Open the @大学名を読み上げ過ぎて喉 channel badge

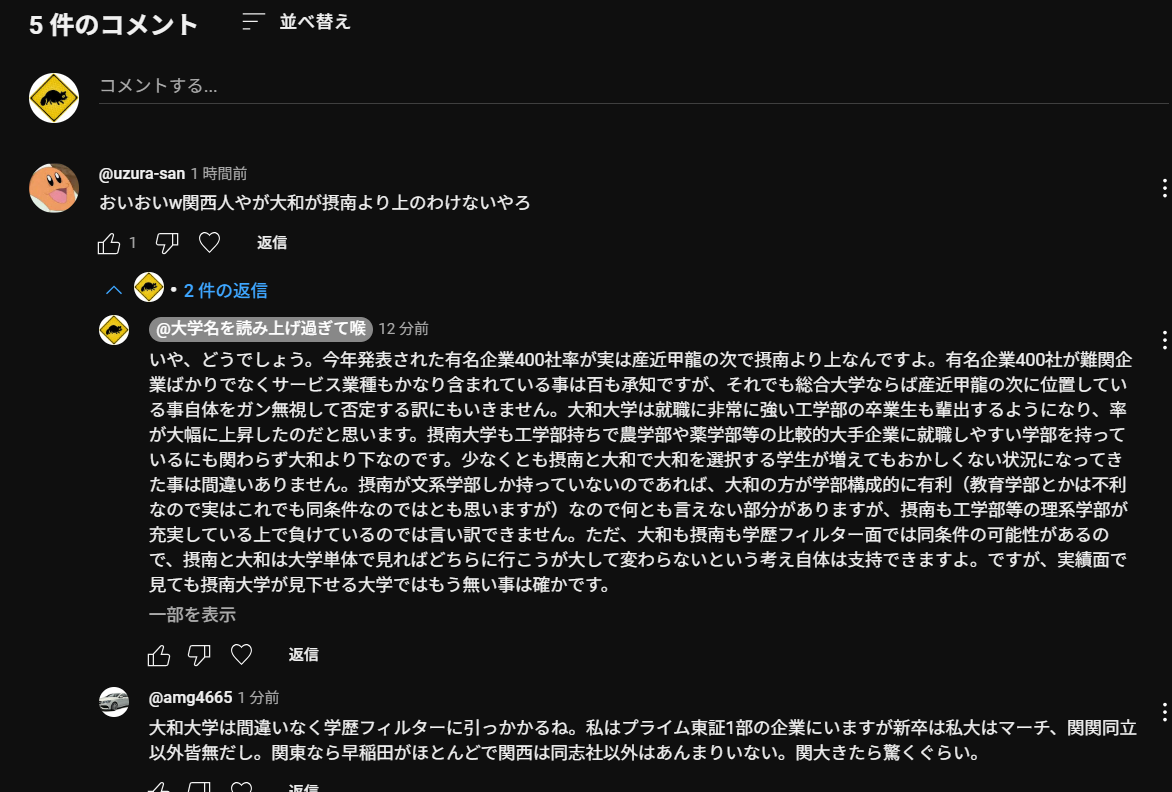coord(260,329)
